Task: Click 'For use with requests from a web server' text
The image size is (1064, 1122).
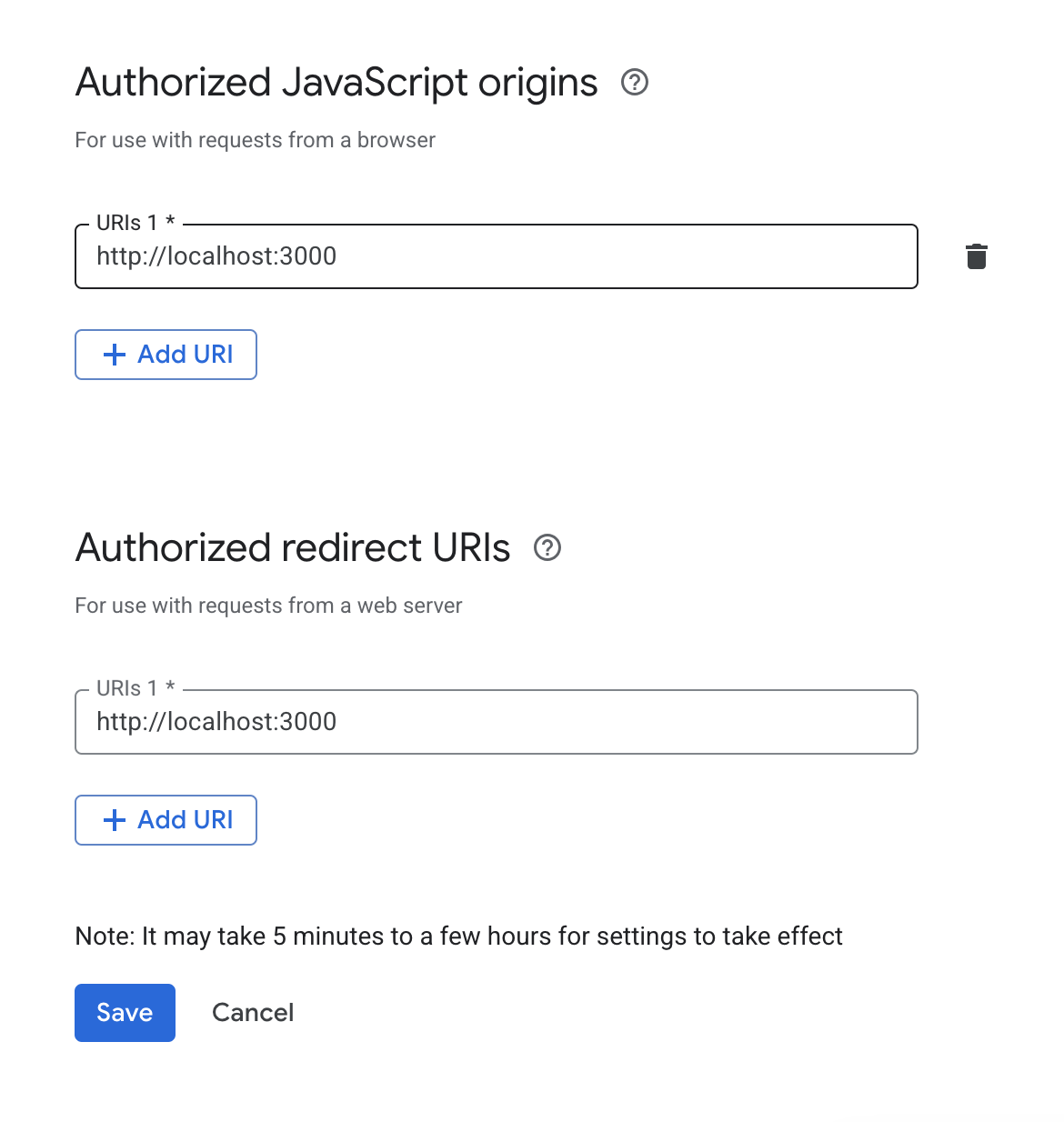Action: [x=268, y=606]
